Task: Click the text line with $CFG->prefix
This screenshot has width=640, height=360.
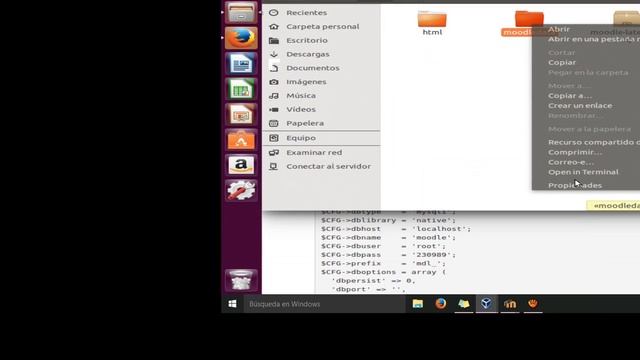Action: click(383, 263)
